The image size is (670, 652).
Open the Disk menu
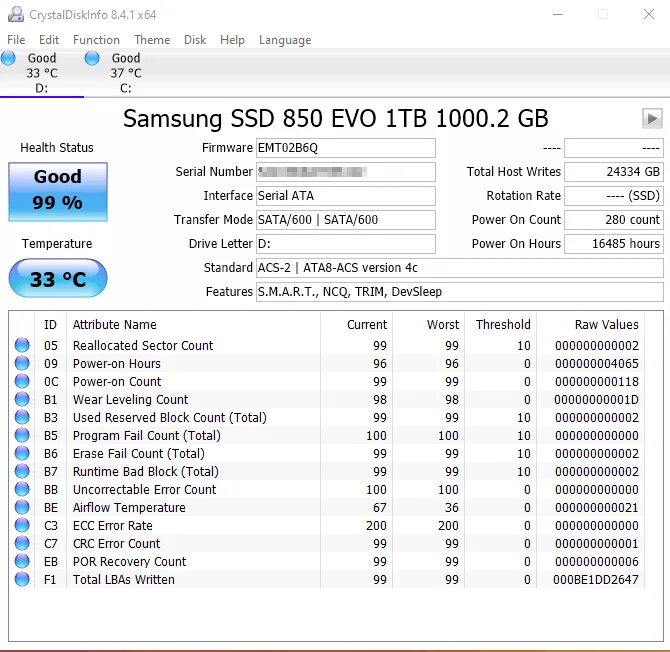(195, 40)
